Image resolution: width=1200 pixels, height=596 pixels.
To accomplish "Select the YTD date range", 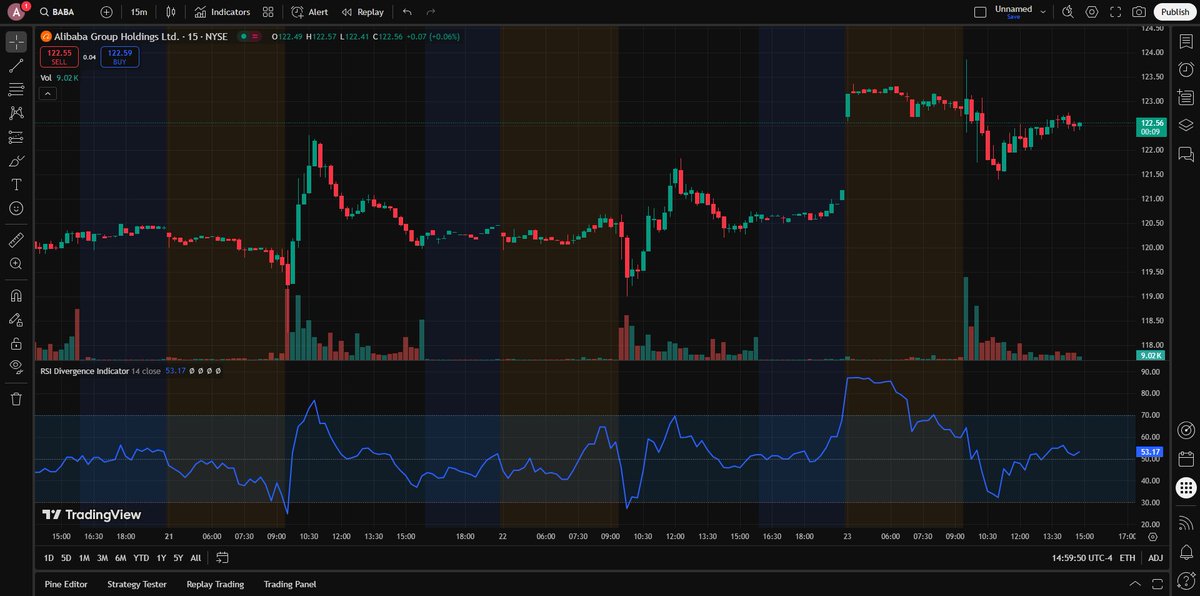I will pyautogui.click(x=141, y=558).
